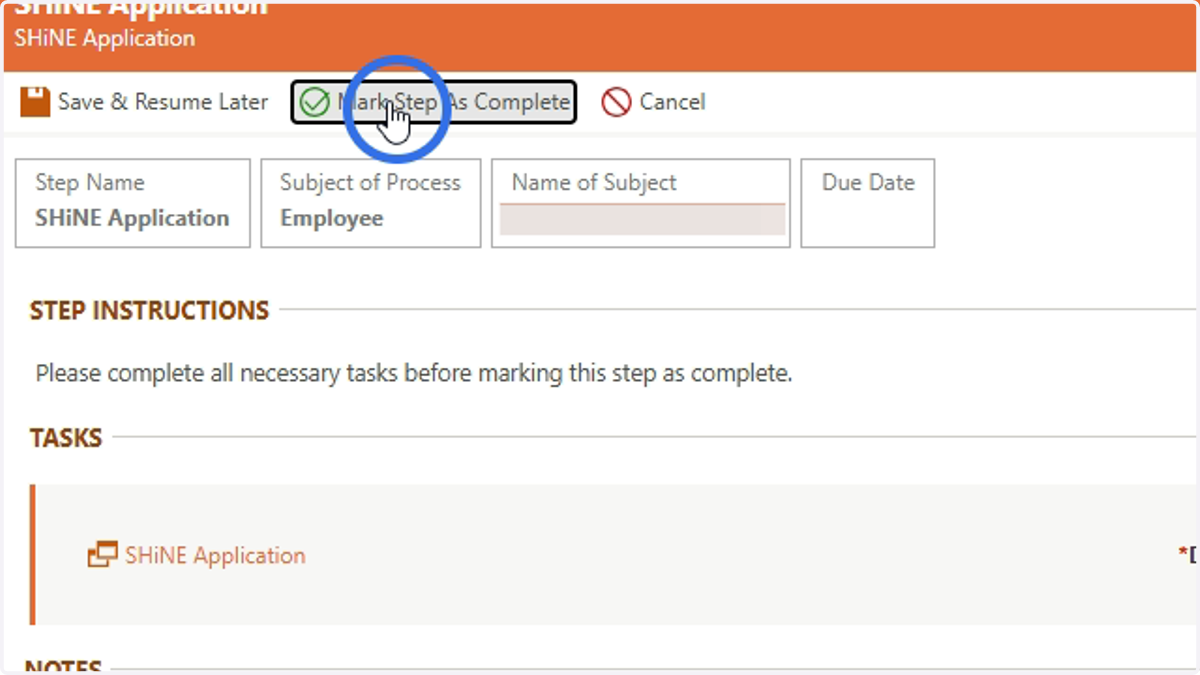Screen dimensions: 1200x675
Task: Click the Due Date box
Action: pos(868,203)
